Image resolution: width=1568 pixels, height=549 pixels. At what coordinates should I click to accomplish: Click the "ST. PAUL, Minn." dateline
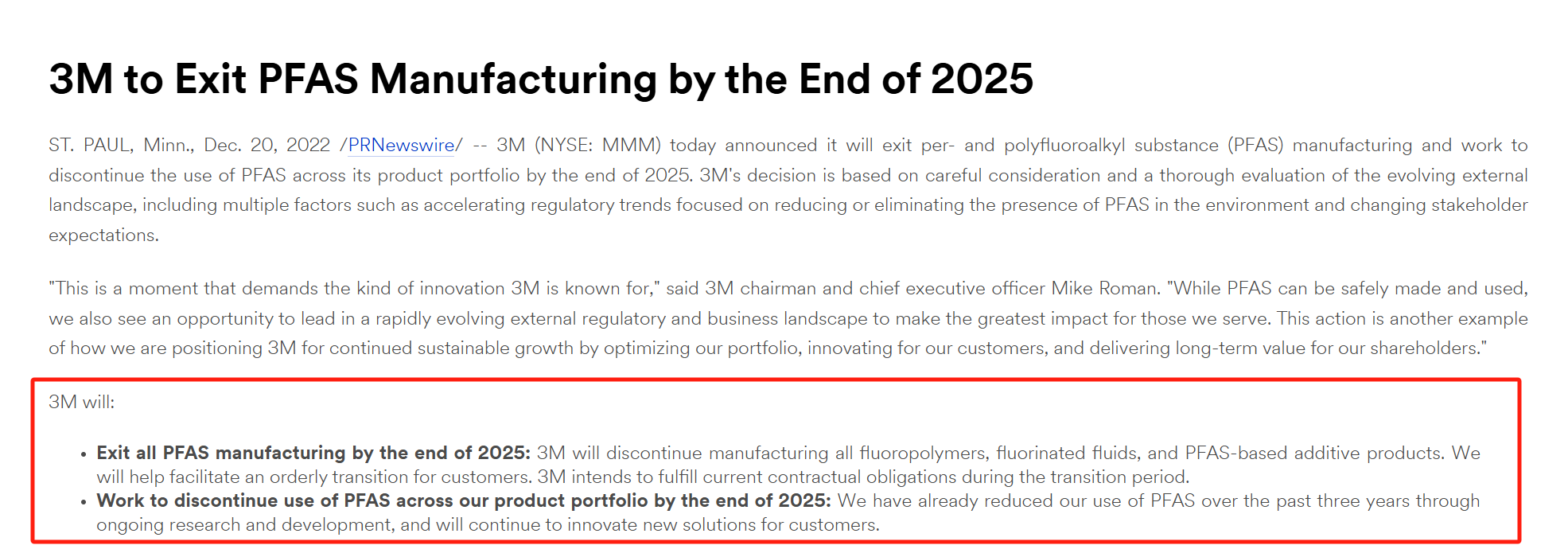tap(121, 146)
